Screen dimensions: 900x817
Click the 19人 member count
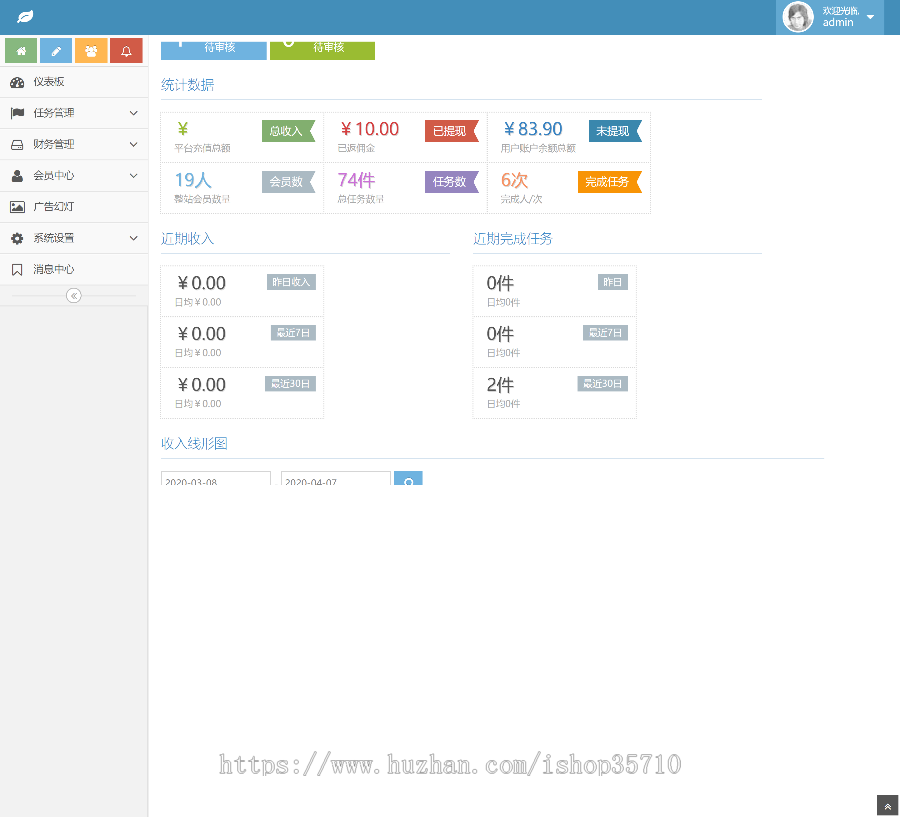(x=193, y=180)
